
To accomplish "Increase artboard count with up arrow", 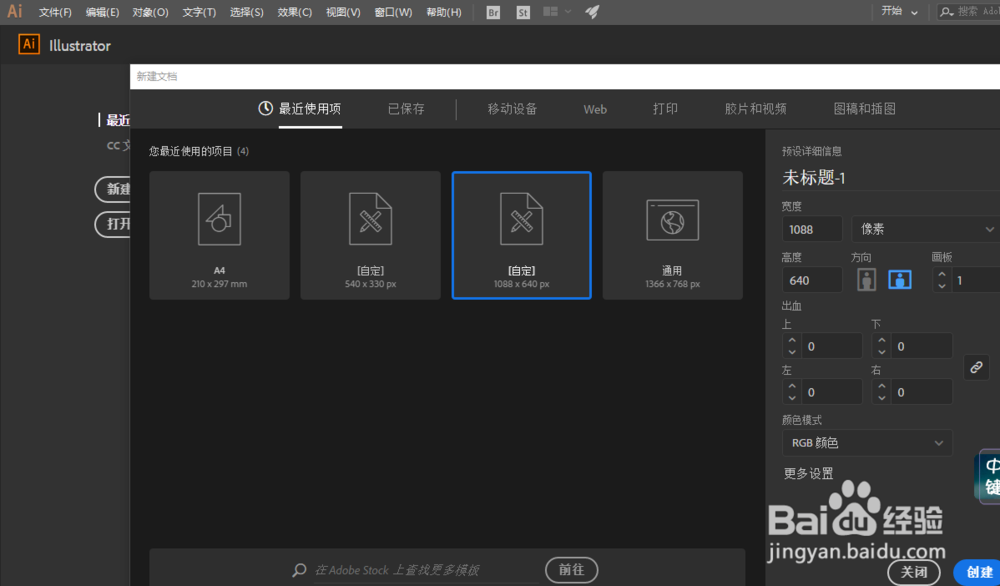I will 942,274.
